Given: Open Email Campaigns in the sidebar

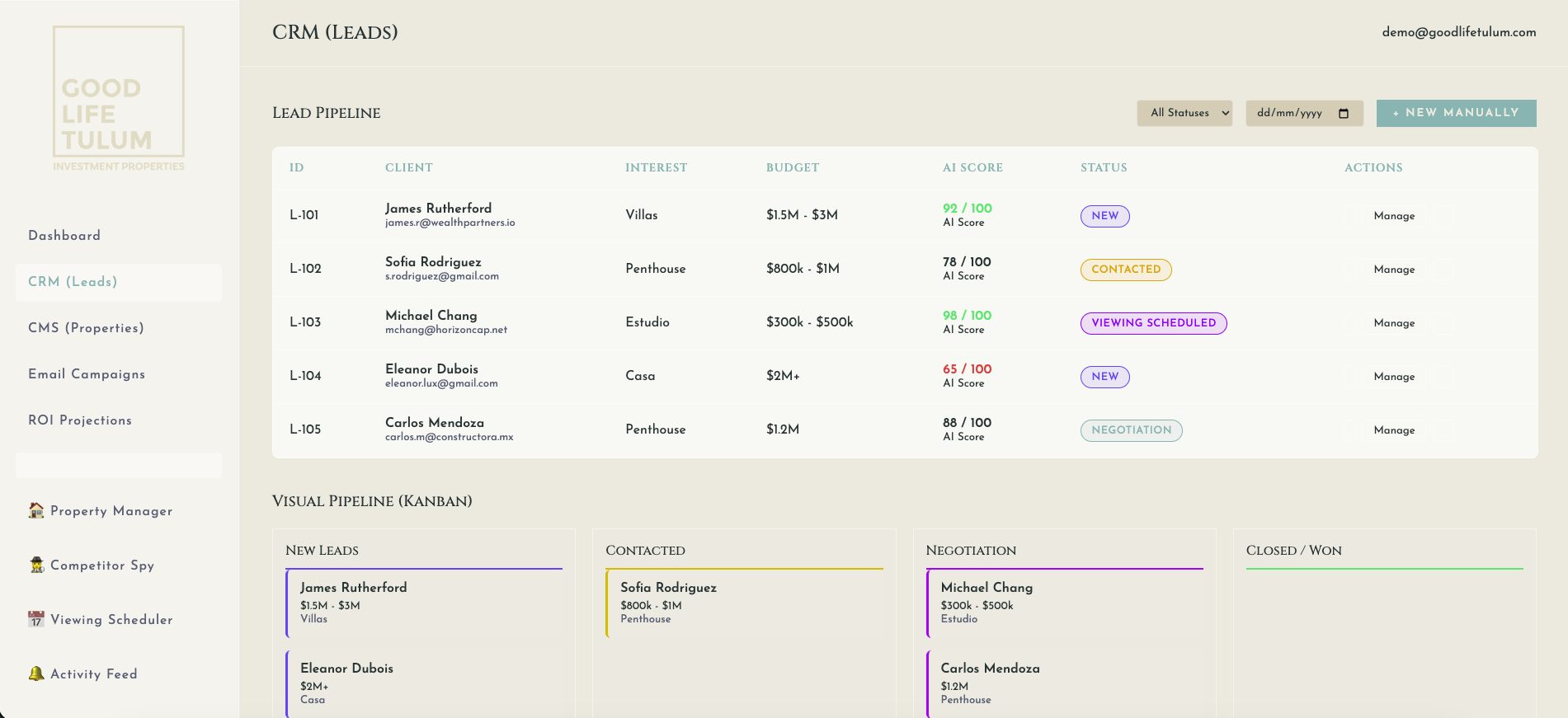Looking at the screenshot, I should pyautogui.click(x=87, y=374).
